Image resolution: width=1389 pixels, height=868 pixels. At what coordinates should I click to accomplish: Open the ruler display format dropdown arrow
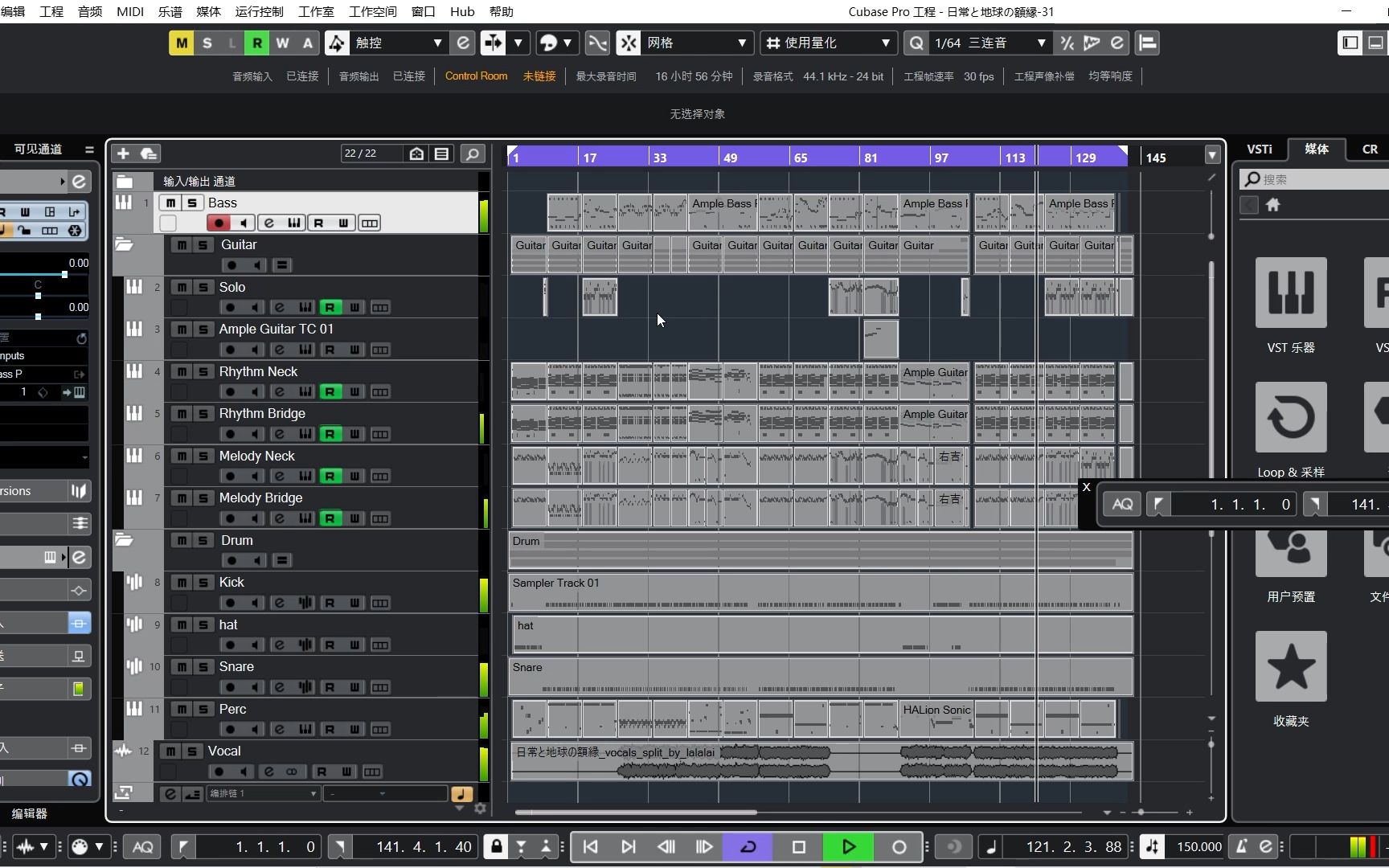(x=1212, y=154)
